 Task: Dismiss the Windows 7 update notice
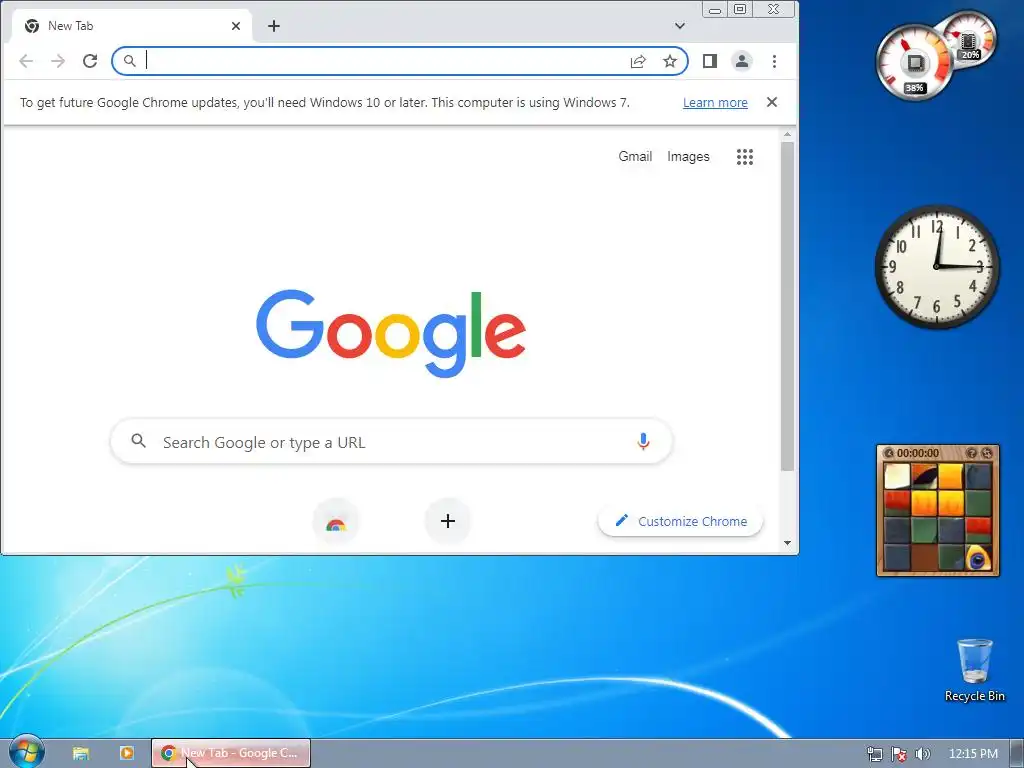[x=772, y=102]
